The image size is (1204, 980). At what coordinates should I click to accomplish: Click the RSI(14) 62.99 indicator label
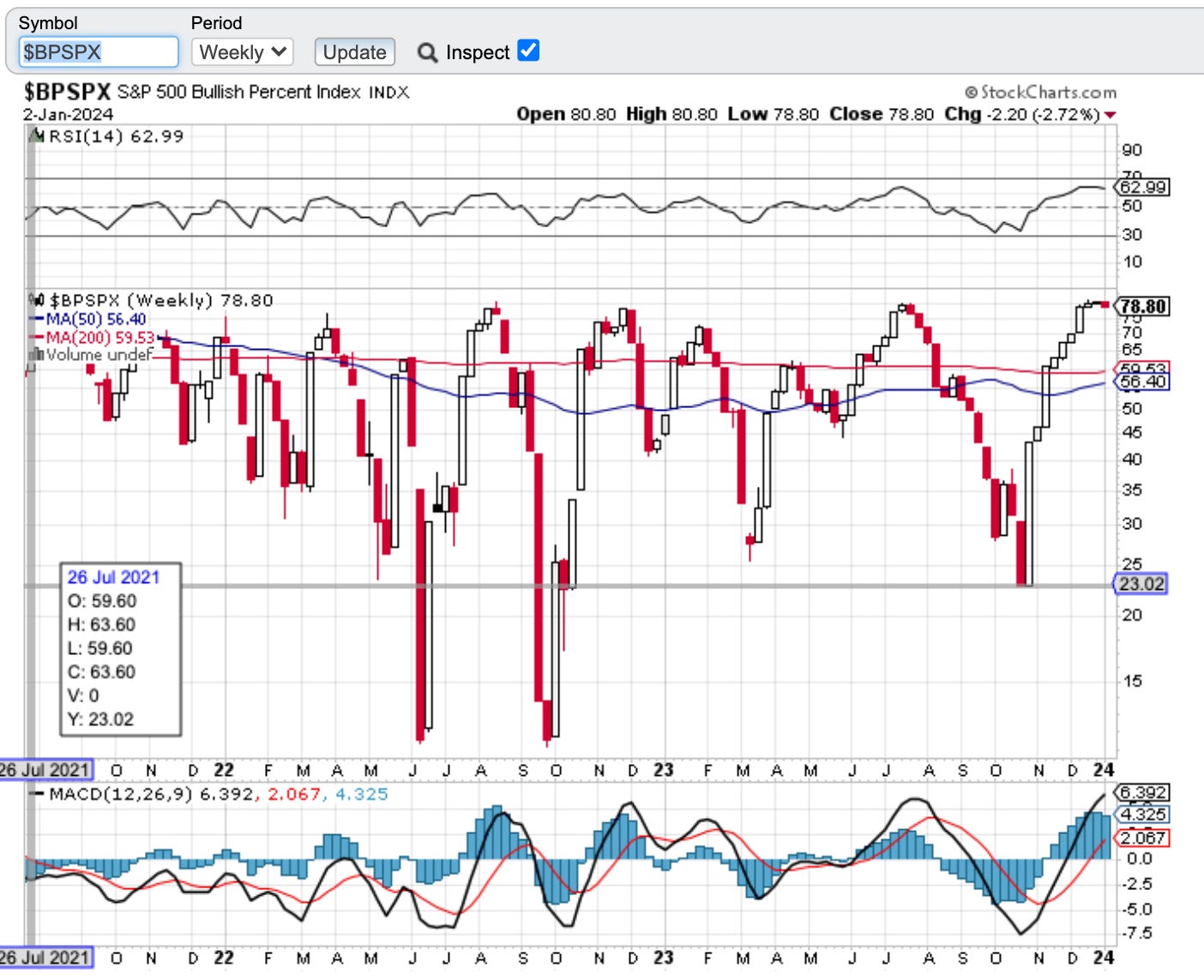click(117, 136)
